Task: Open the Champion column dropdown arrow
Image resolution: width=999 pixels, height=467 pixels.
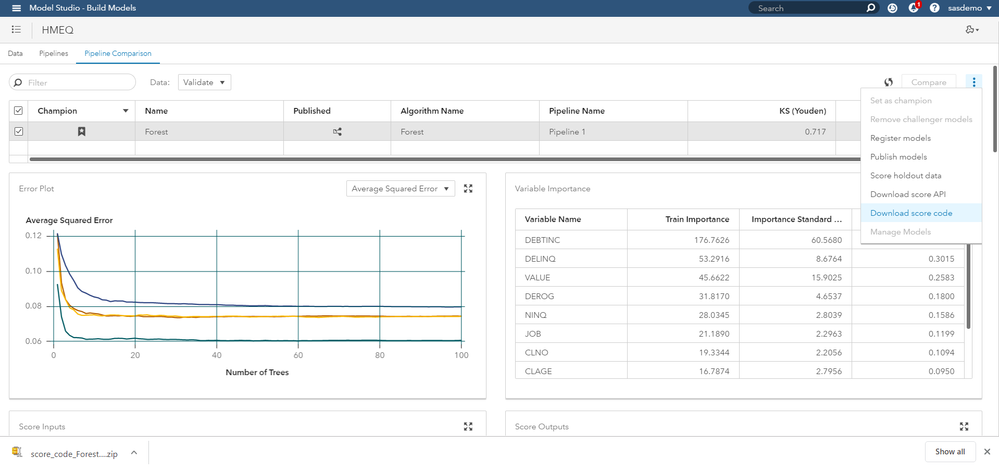Action: [x=125, y=111]
